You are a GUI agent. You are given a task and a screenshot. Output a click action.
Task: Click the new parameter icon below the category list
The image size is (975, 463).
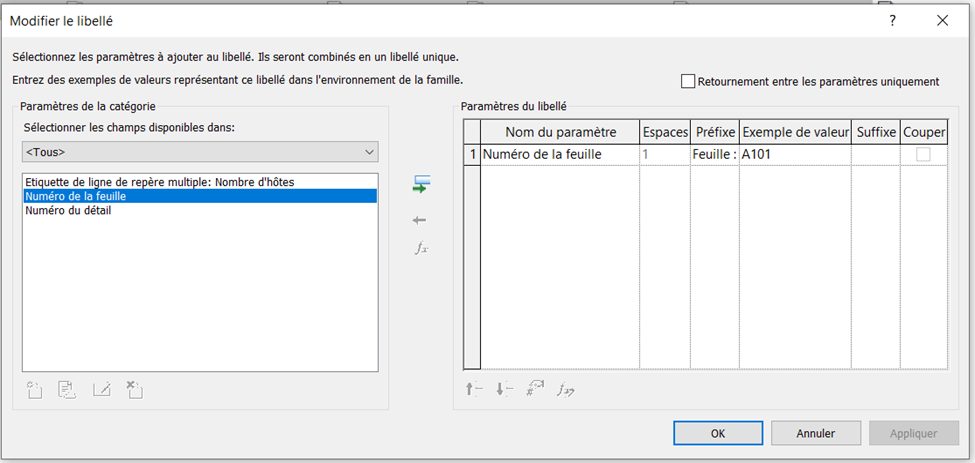[x=34, y=390]
